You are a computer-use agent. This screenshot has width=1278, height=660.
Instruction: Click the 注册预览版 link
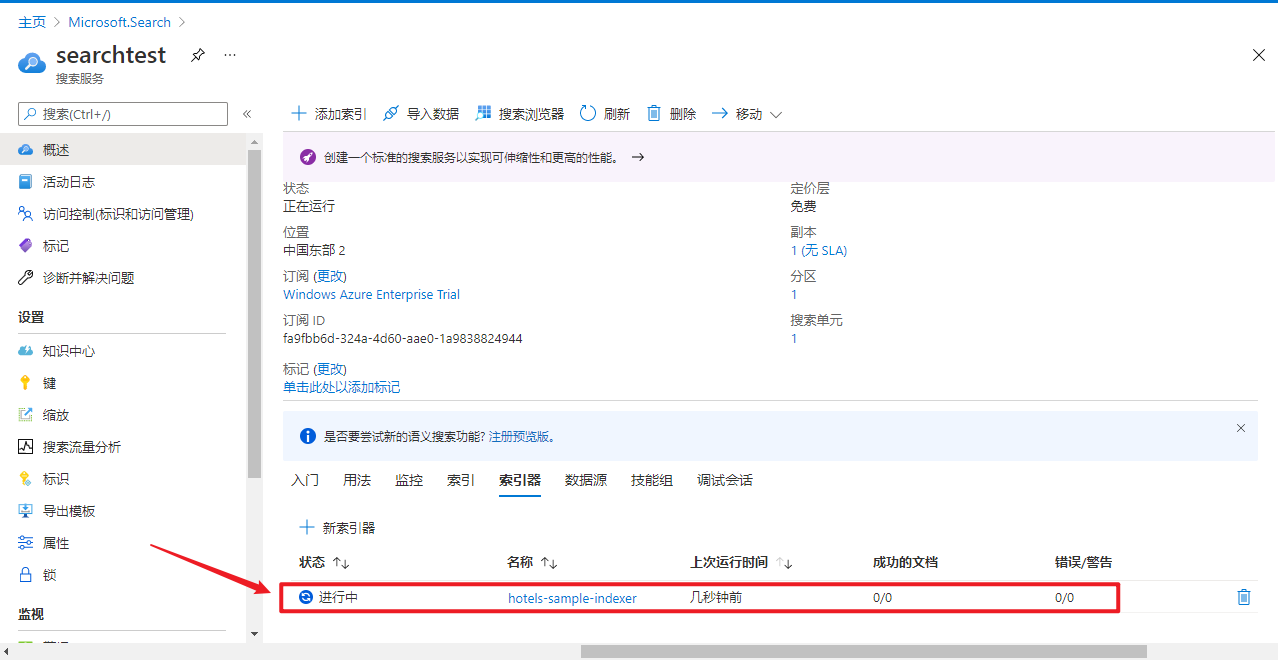tap(519, 436)
